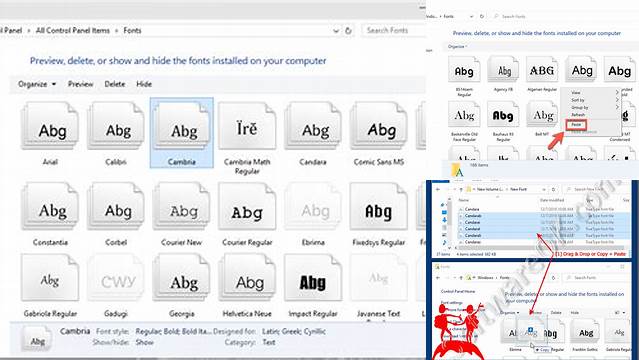Click Fonts breadcrumb in large window address bar

pyautogui.click(x=132, y=31)
